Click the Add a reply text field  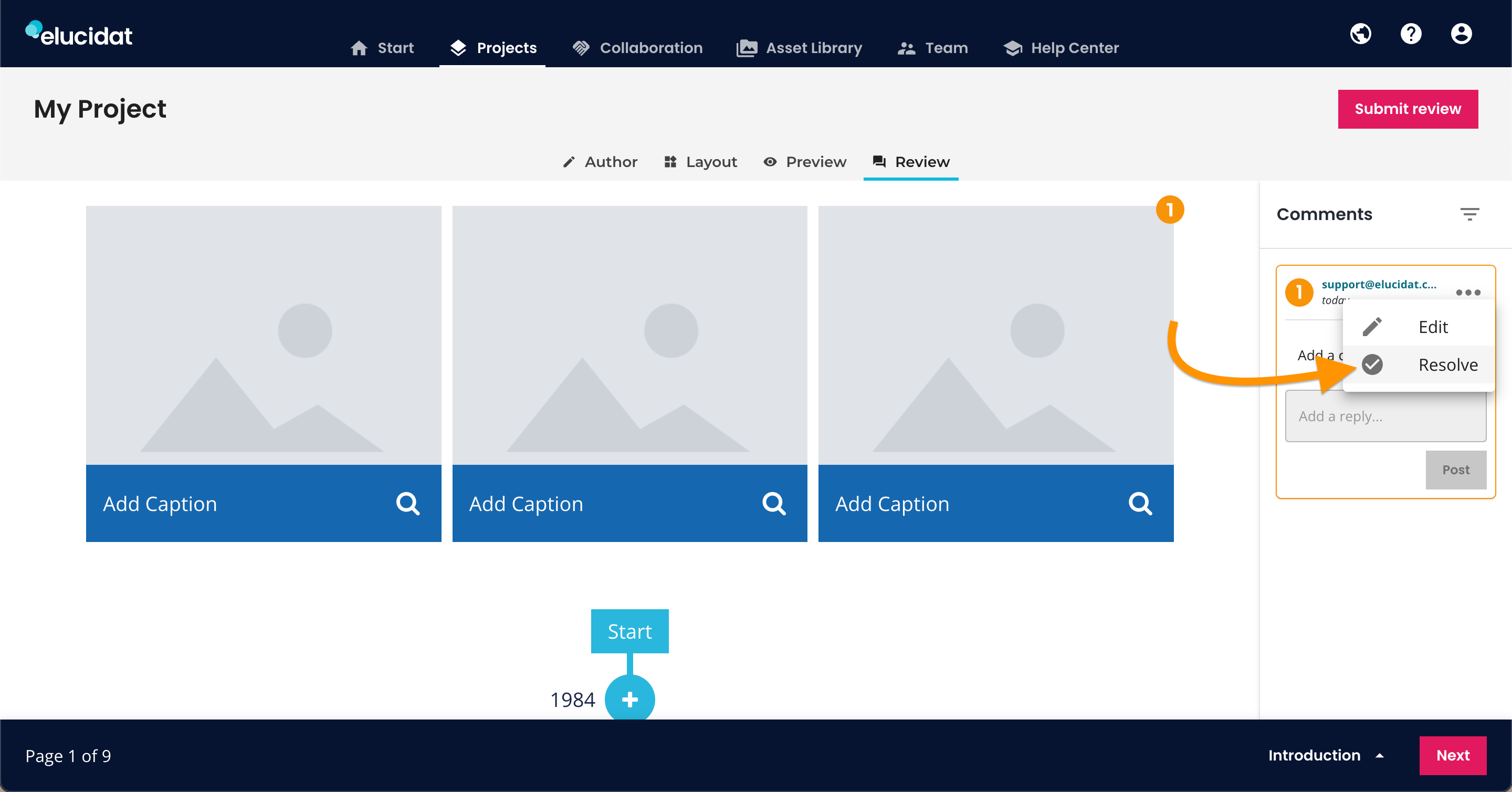click(1385, 416)
